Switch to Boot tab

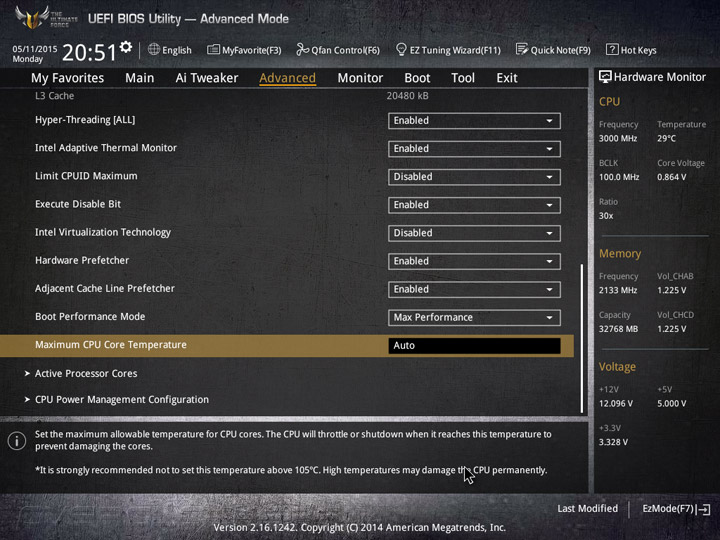click(x=417, y=78)
